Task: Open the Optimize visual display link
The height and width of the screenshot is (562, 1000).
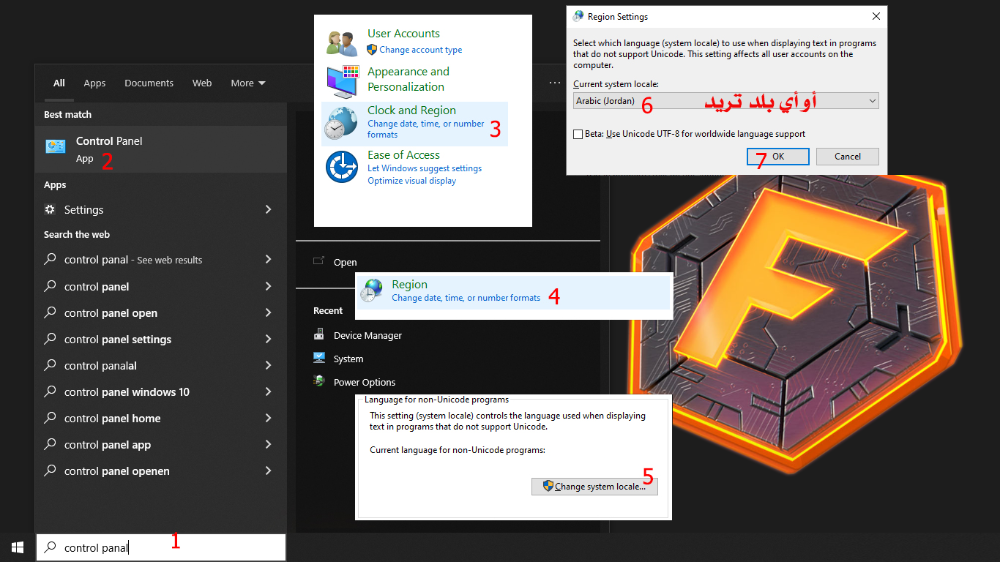Action: [411, 181]
